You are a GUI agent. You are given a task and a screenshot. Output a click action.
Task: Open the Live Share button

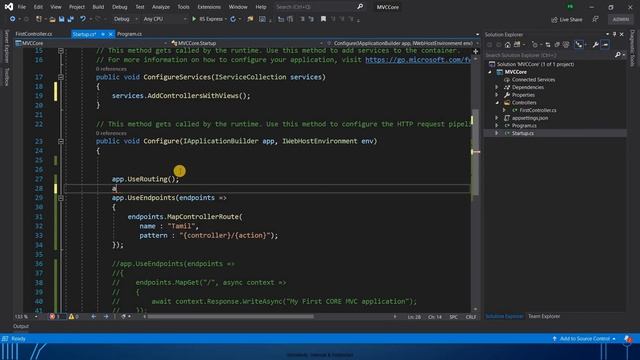pyautogui.click(x=567, y=20)
